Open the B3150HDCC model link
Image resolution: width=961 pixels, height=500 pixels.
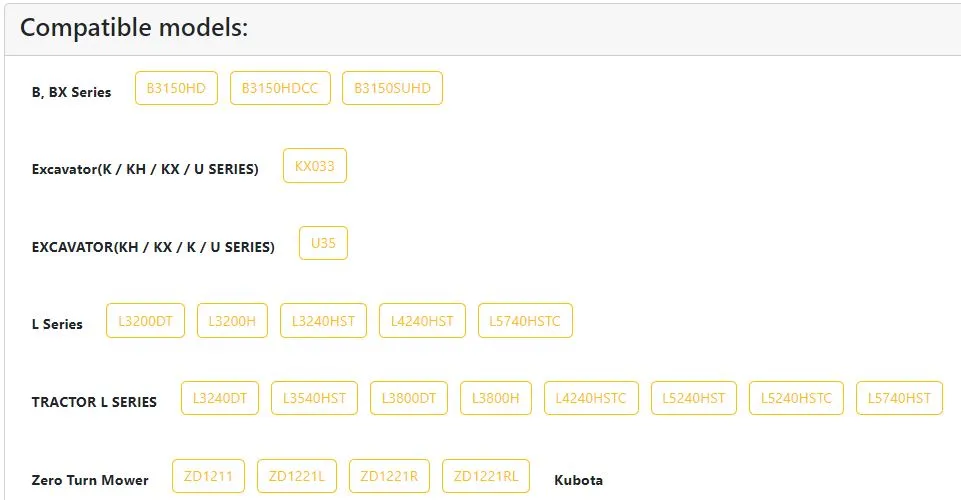click(x=280, y=88)
